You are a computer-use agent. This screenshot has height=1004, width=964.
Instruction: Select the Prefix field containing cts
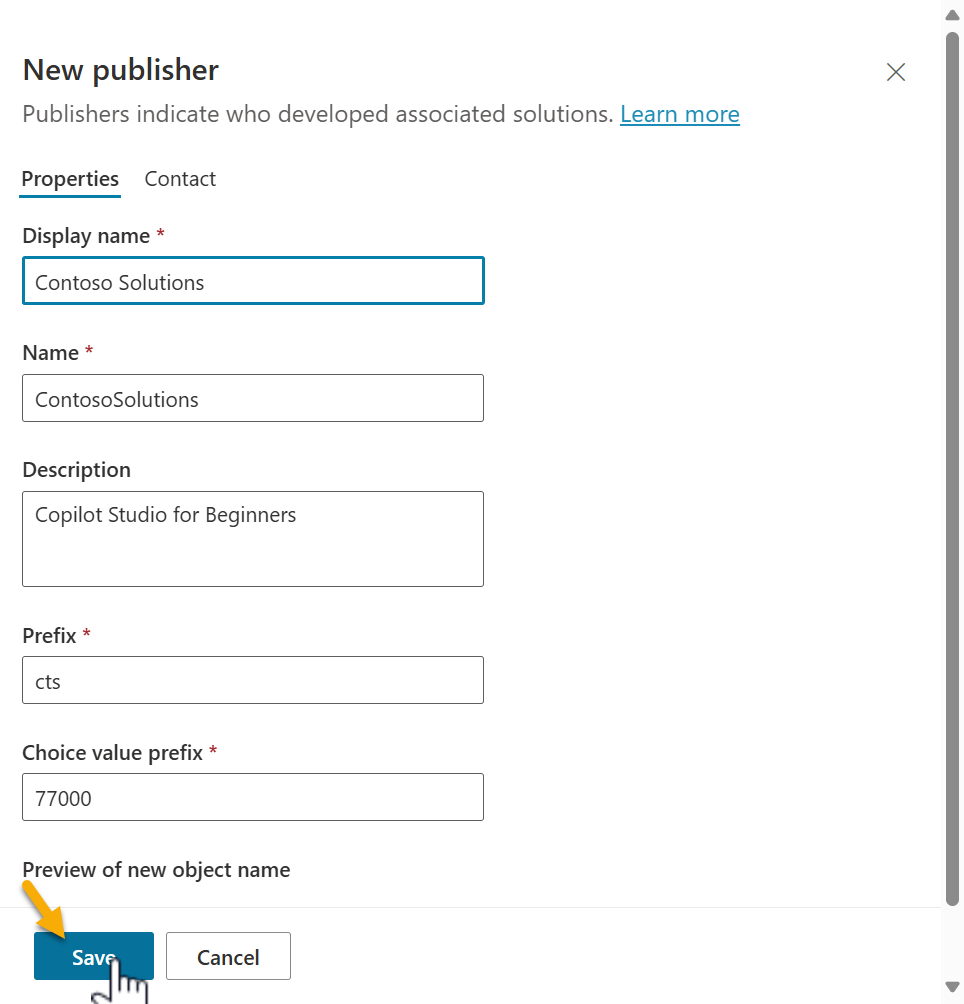(253, 680)
